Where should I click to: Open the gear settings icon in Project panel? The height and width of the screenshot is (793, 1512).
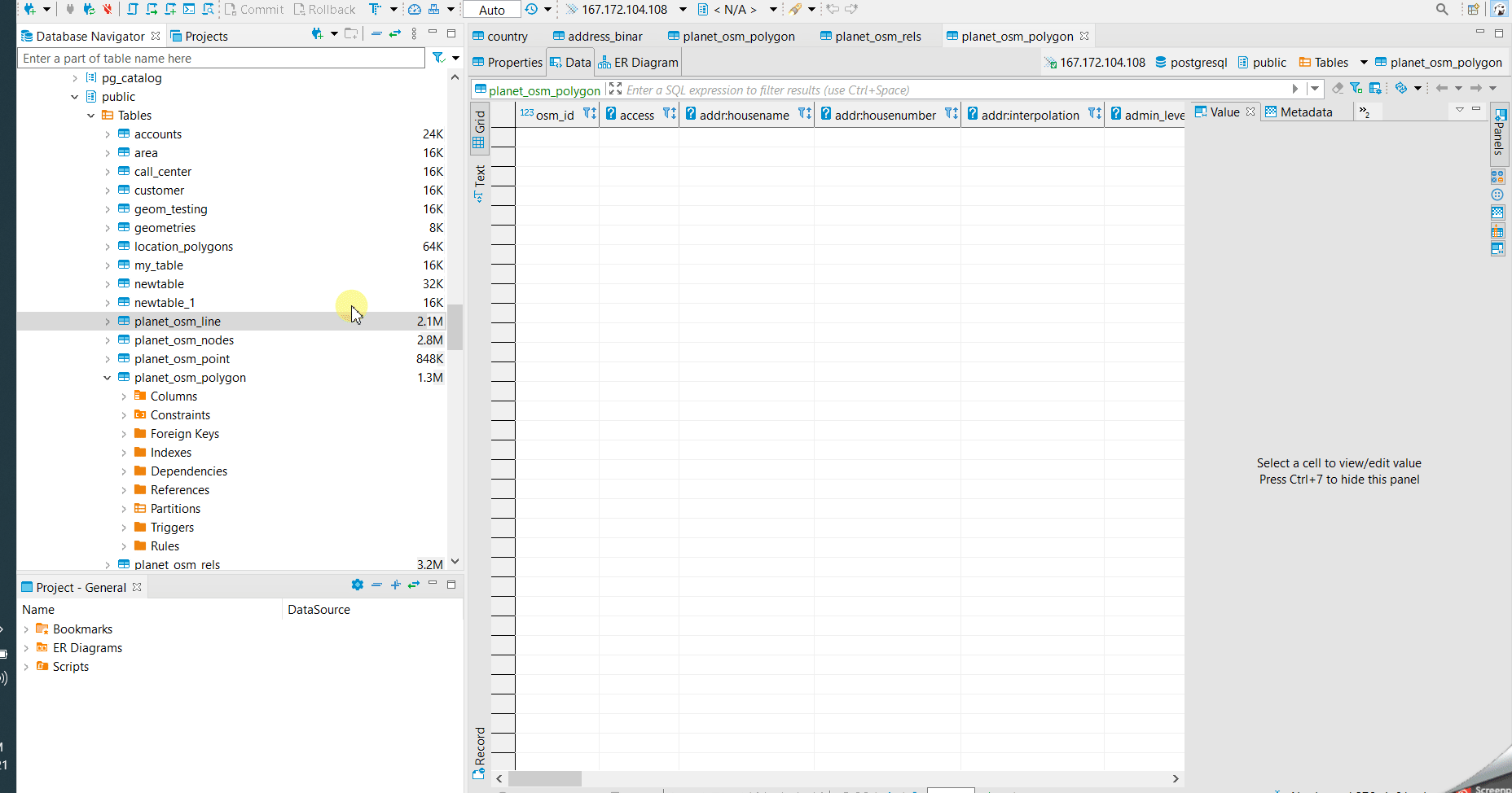tap(357, 585)
